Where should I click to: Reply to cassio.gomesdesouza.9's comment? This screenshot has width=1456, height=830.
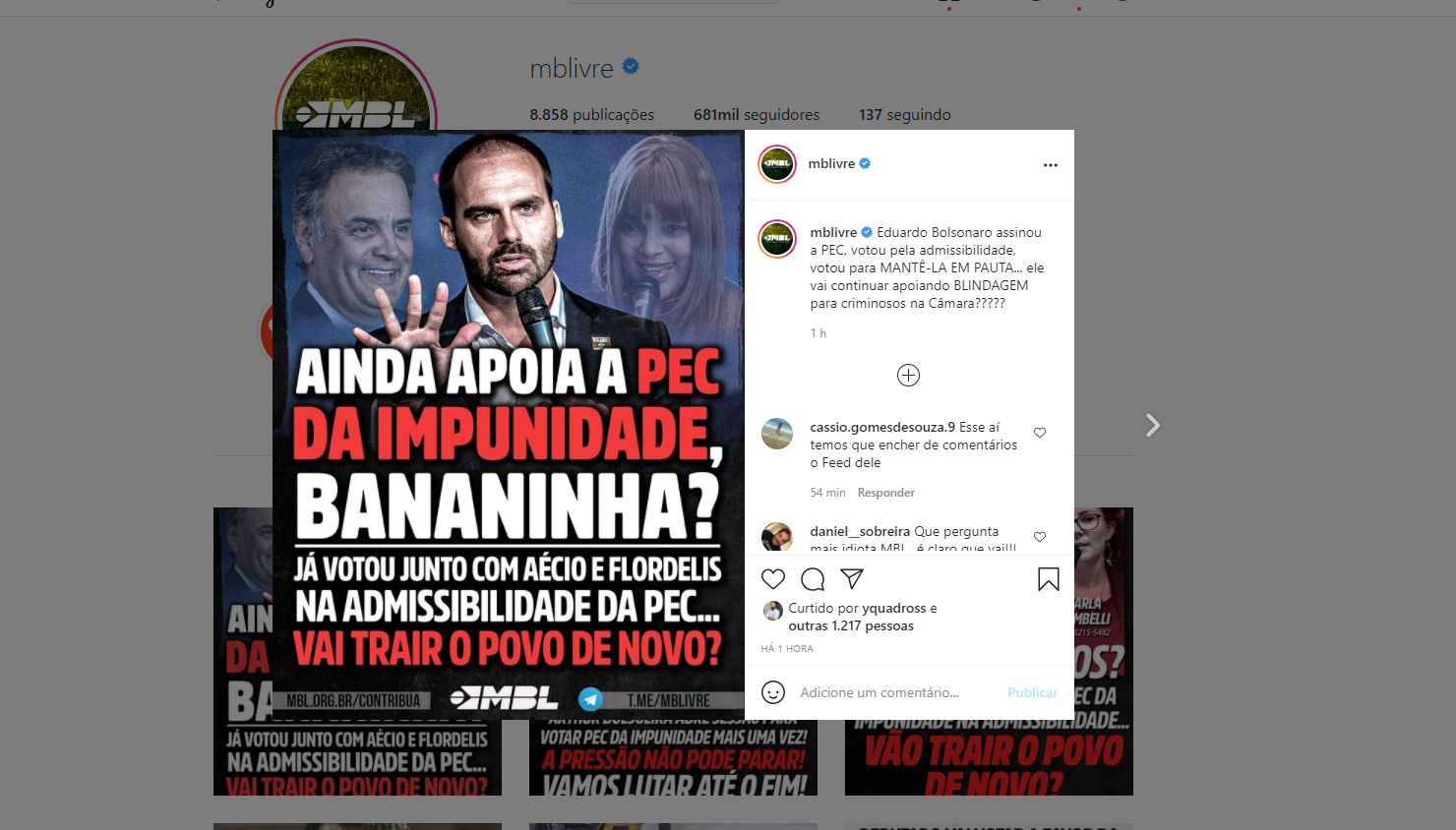pos(885,493)
